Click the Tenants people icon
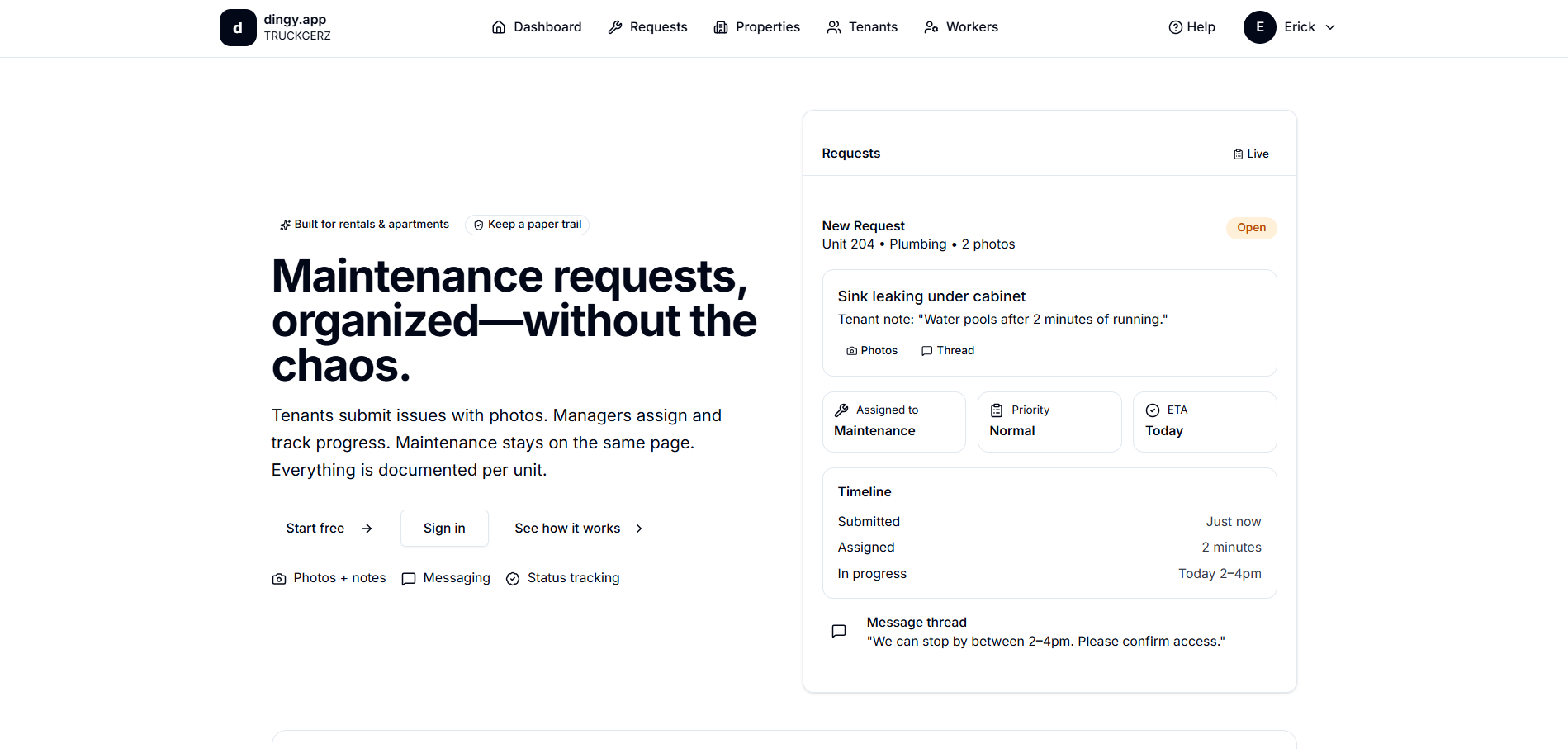The image size is (1568, 749). [832, 26]
